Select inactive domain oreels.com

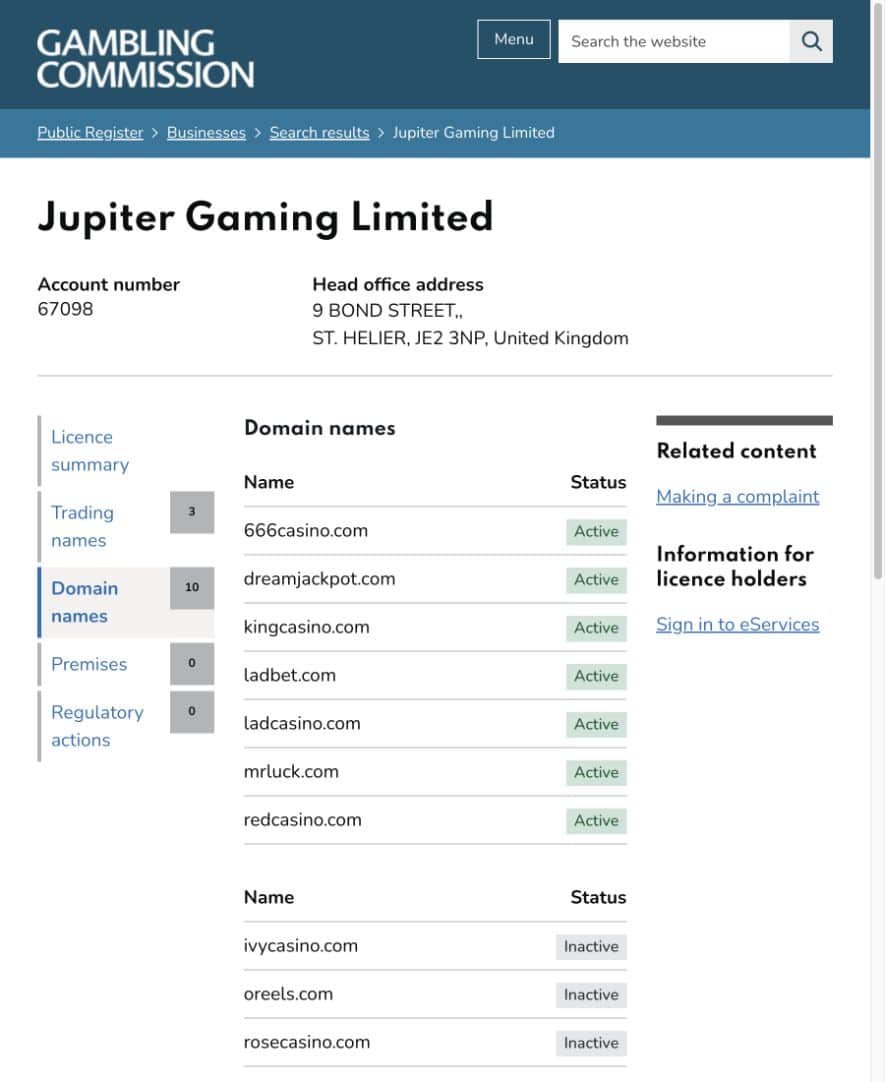288,994
